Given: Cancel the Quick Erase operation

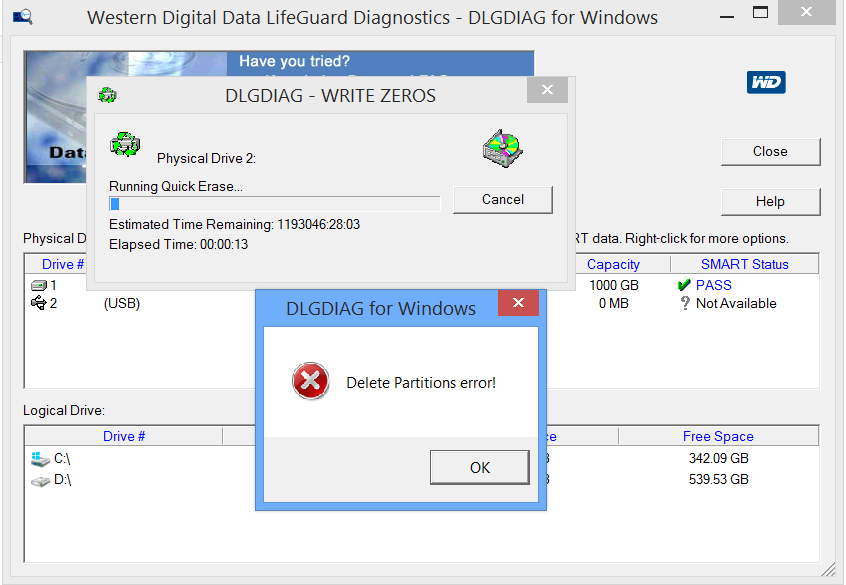Looking at the screenshot, I should coord(503,200).
